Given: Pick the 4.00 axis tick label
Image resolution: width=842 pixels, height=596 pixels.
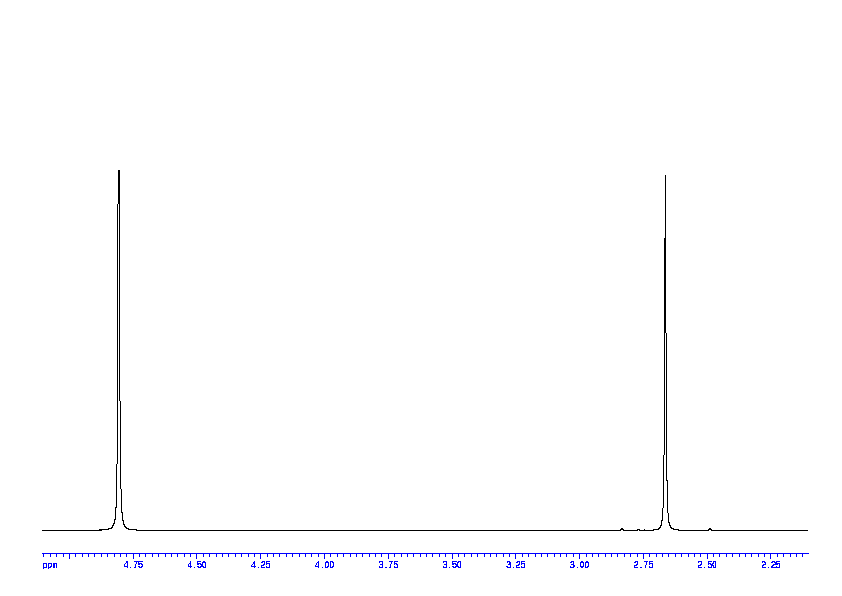Looking at the screenshot, I should point(324,565).
